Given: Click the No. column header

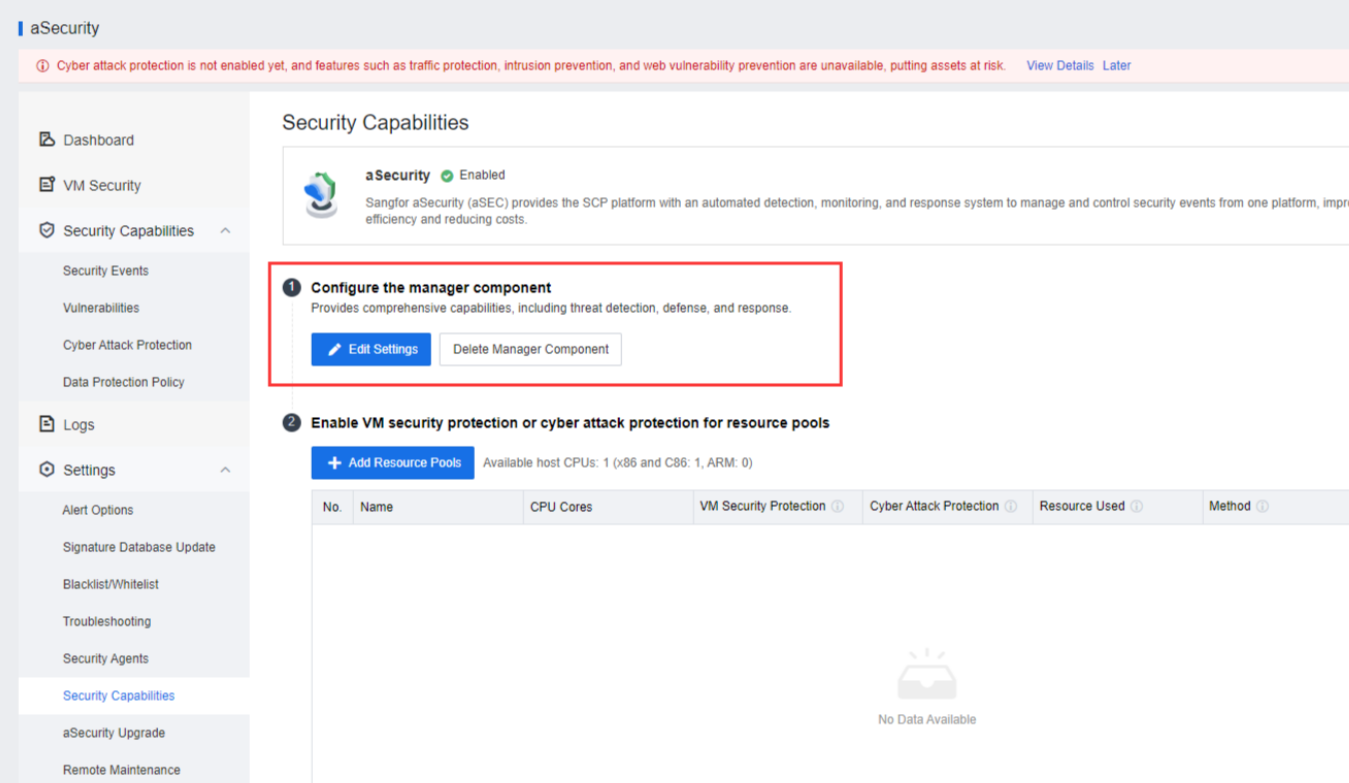Looking at the screenshot, I should 332,507.
